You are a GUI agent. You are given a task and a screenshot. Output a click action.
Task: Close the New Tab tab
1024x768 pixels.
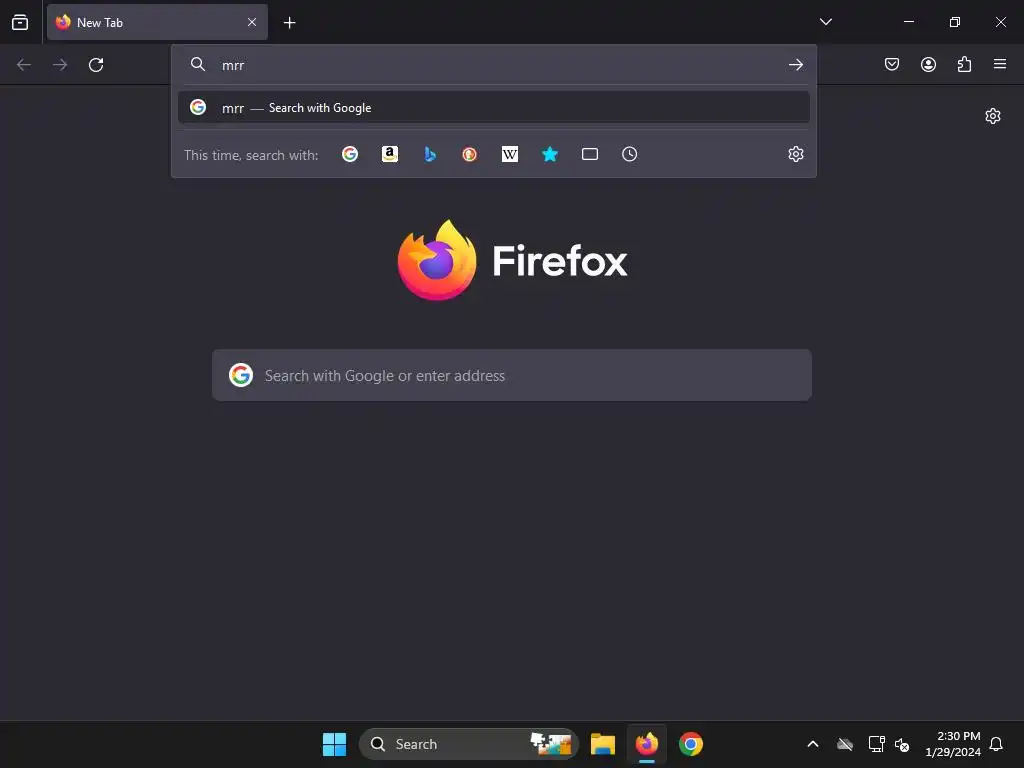[252, 22]
